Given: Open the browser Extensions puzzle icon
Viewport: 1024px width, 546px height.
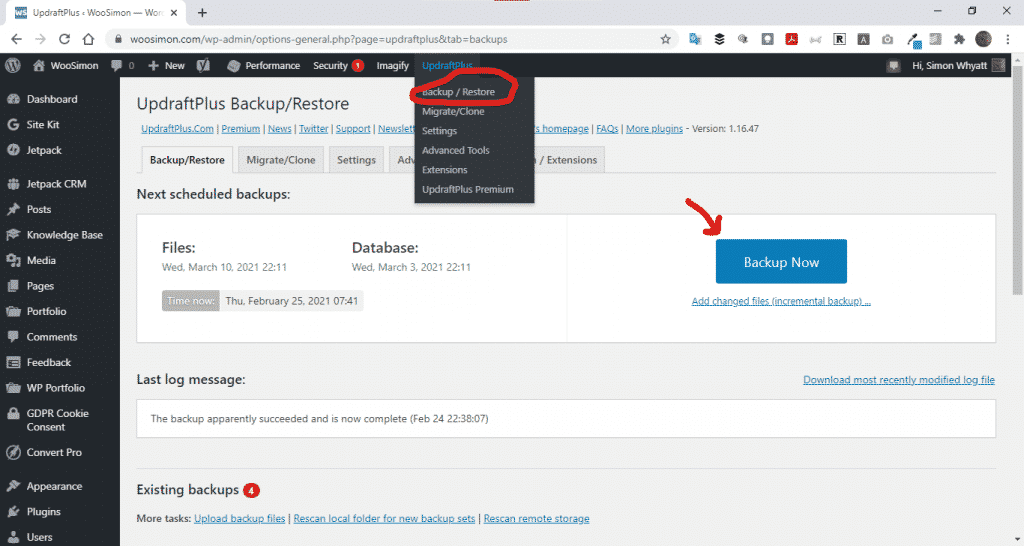Looking at the screenshot, I should click(959, 39).
